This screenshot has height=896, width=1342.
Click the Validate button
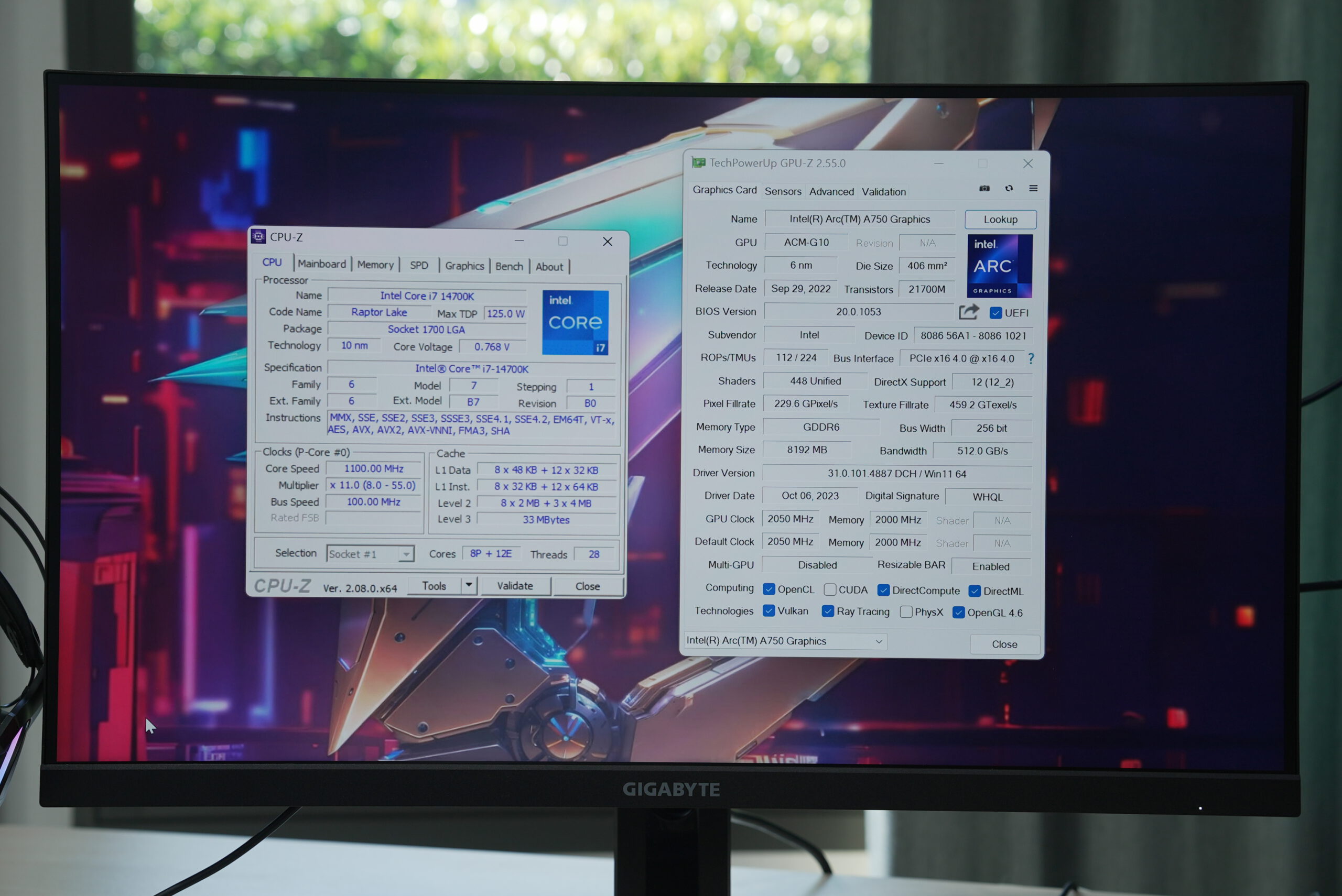[515, 586]
